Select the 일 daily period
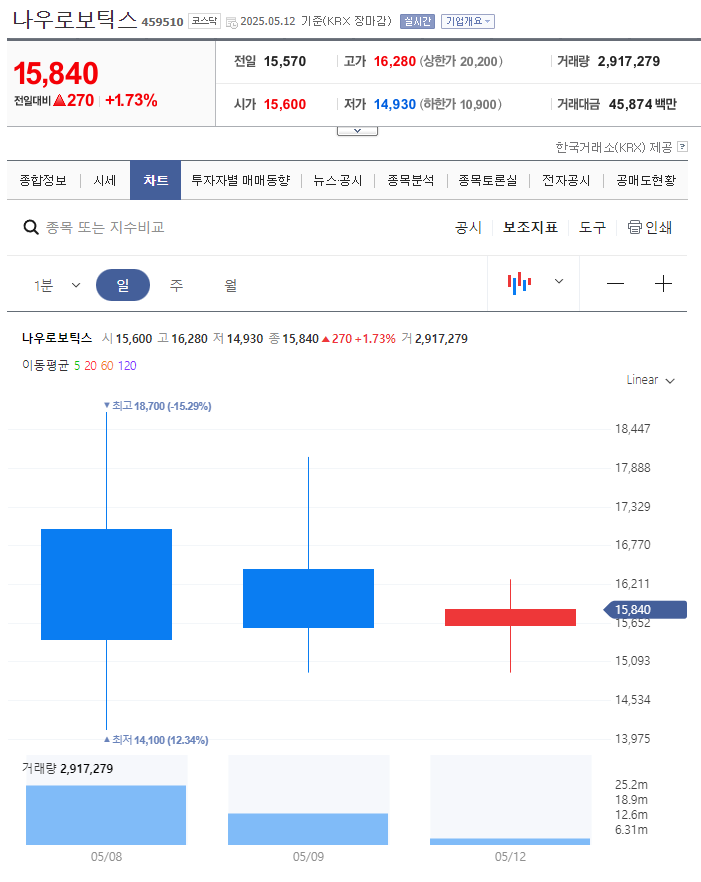The height and width of the screenshot is (882, 701). [x=123, y=285]
